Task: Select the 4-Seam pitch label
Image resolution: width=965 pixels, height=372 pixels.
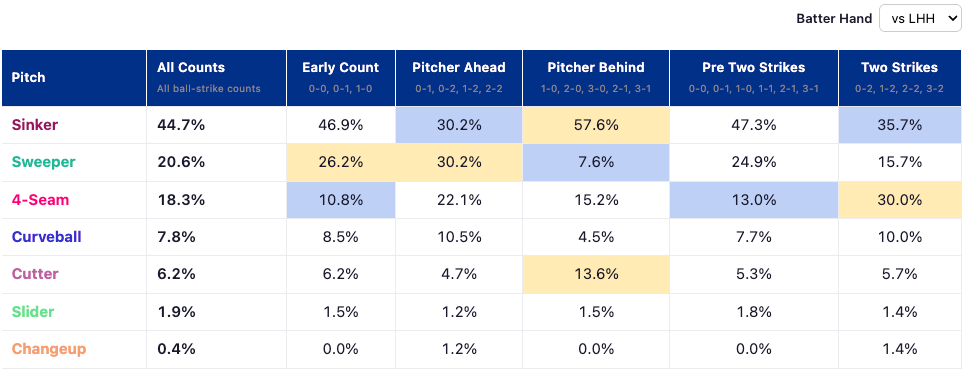Action: tap(41, 200)
